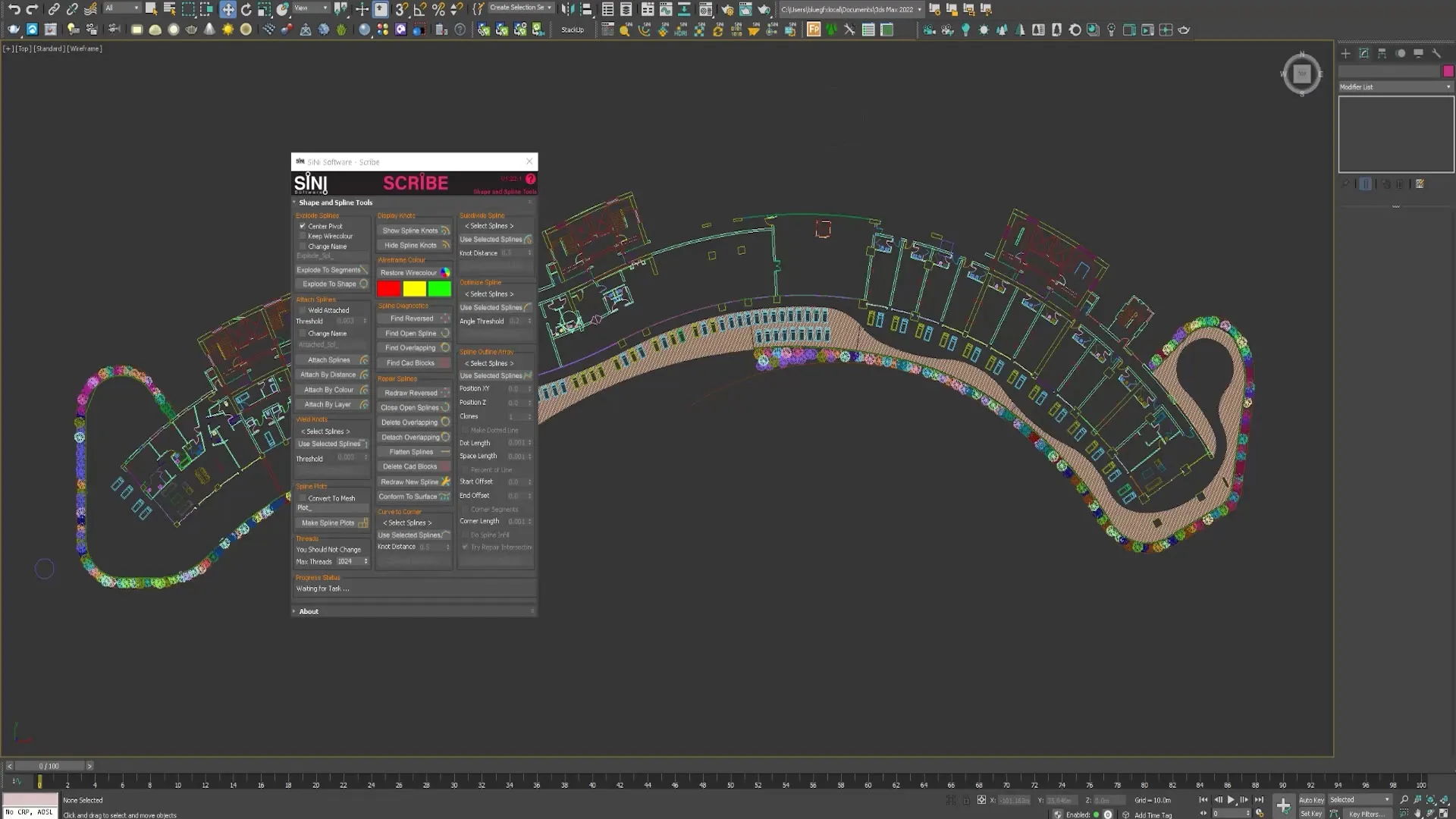
Task: Toggle the Percent Snap icon
Action: pos(438,9)
